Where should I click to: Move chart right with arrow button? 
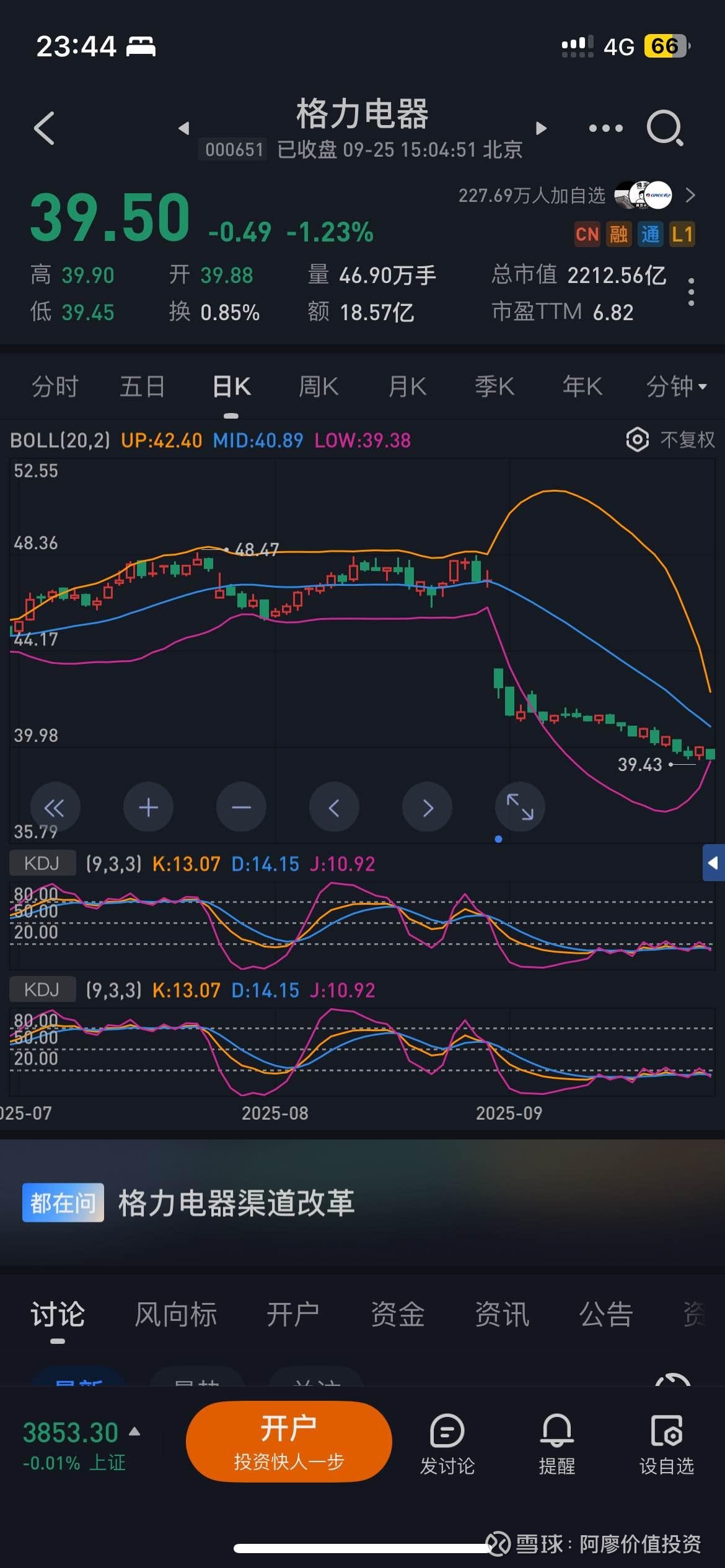[x=427, y=808]
